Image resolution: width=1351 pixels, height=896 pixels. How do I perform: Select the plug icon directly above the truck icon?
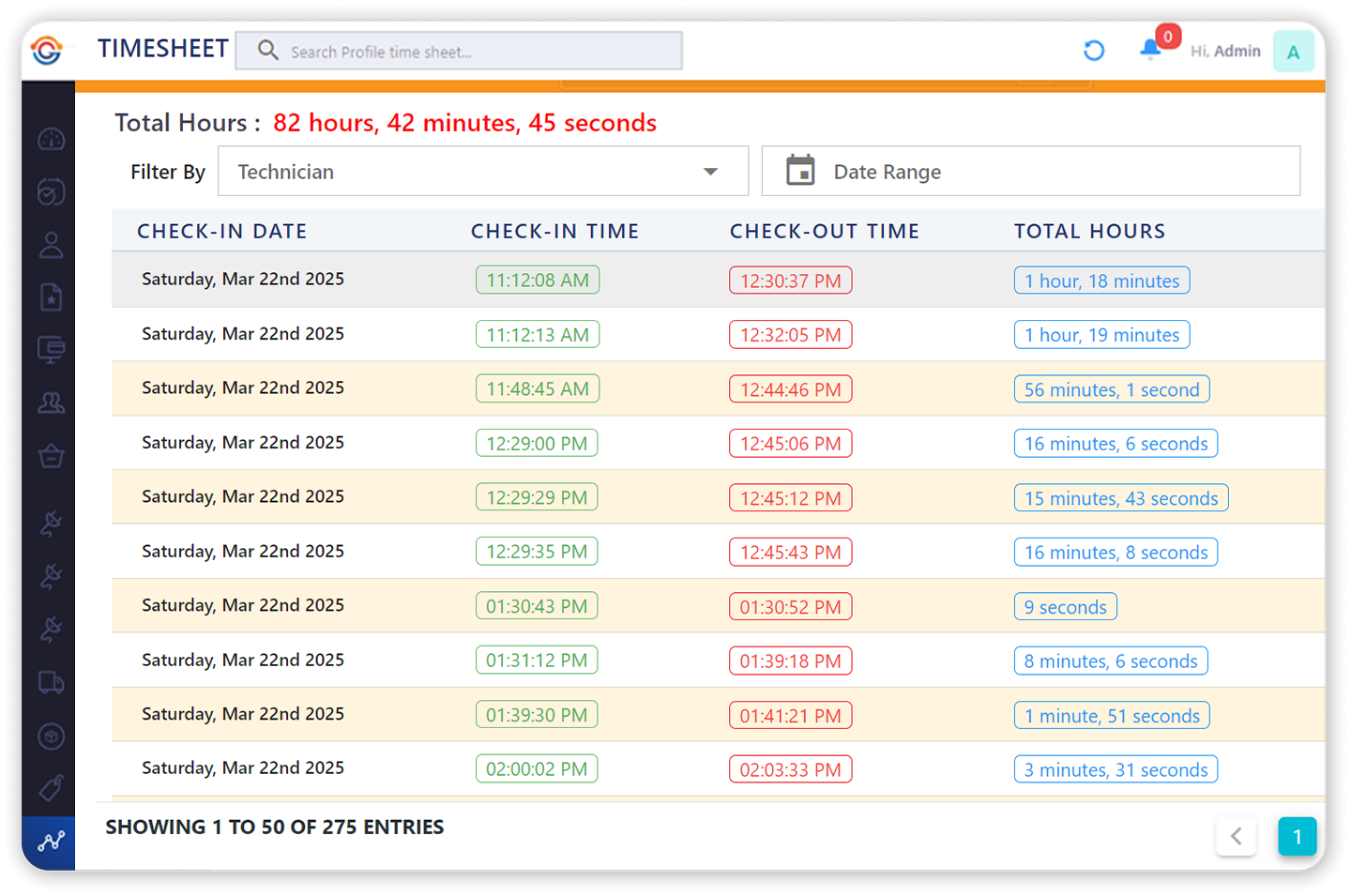51,630
